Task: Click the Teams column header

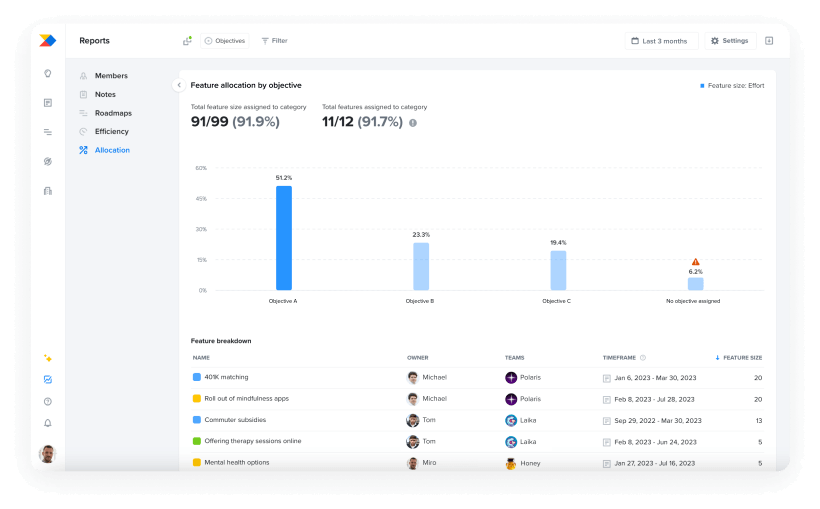Action: [x=515, y=358]
